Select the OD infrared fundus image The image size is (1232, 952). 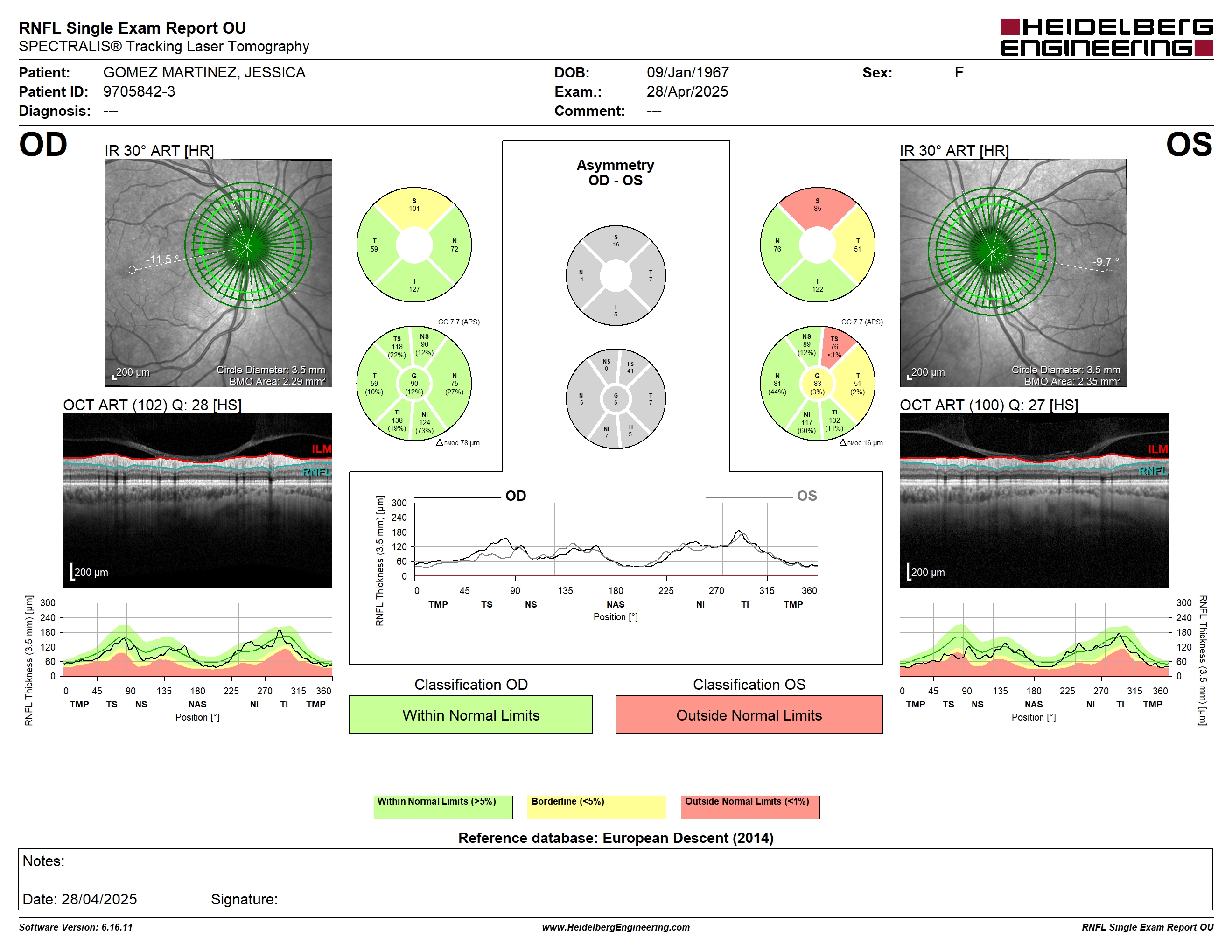pyautogui.click(x=218, y=273)
